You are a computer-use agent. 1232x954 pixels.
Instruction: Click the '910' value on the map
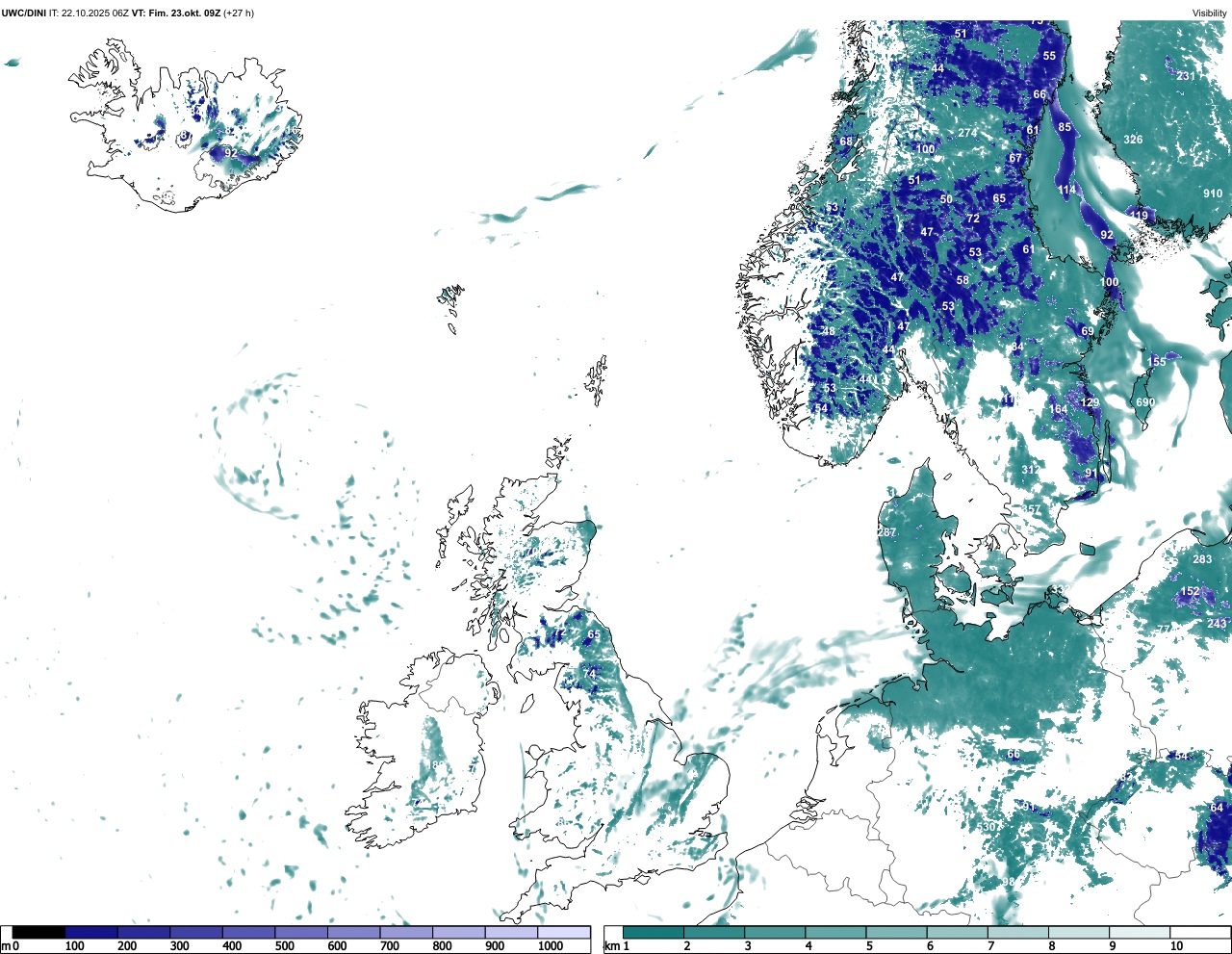[1213, 193]
